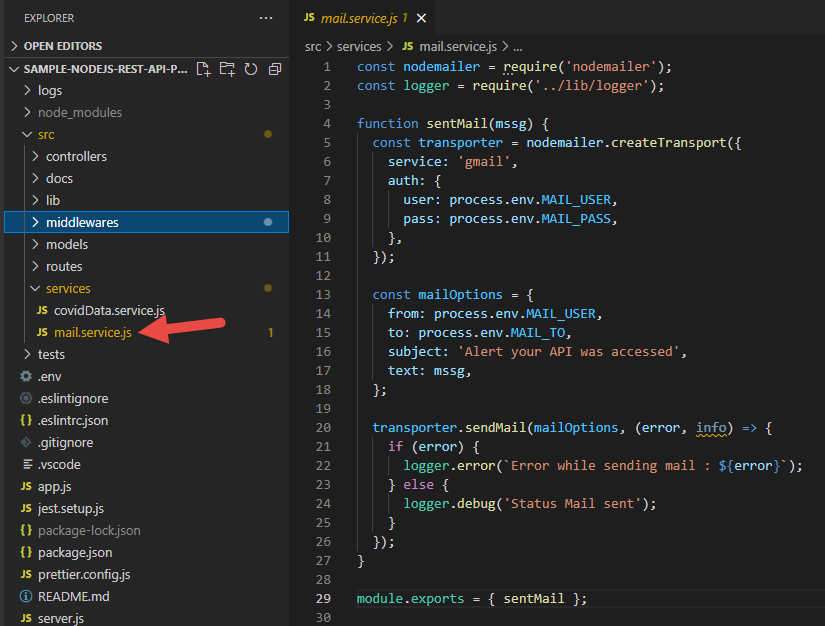Image resolution: width=825 pixels, height=626 pixels.
Task: Open the package.json file
Action: pos(70,552)
